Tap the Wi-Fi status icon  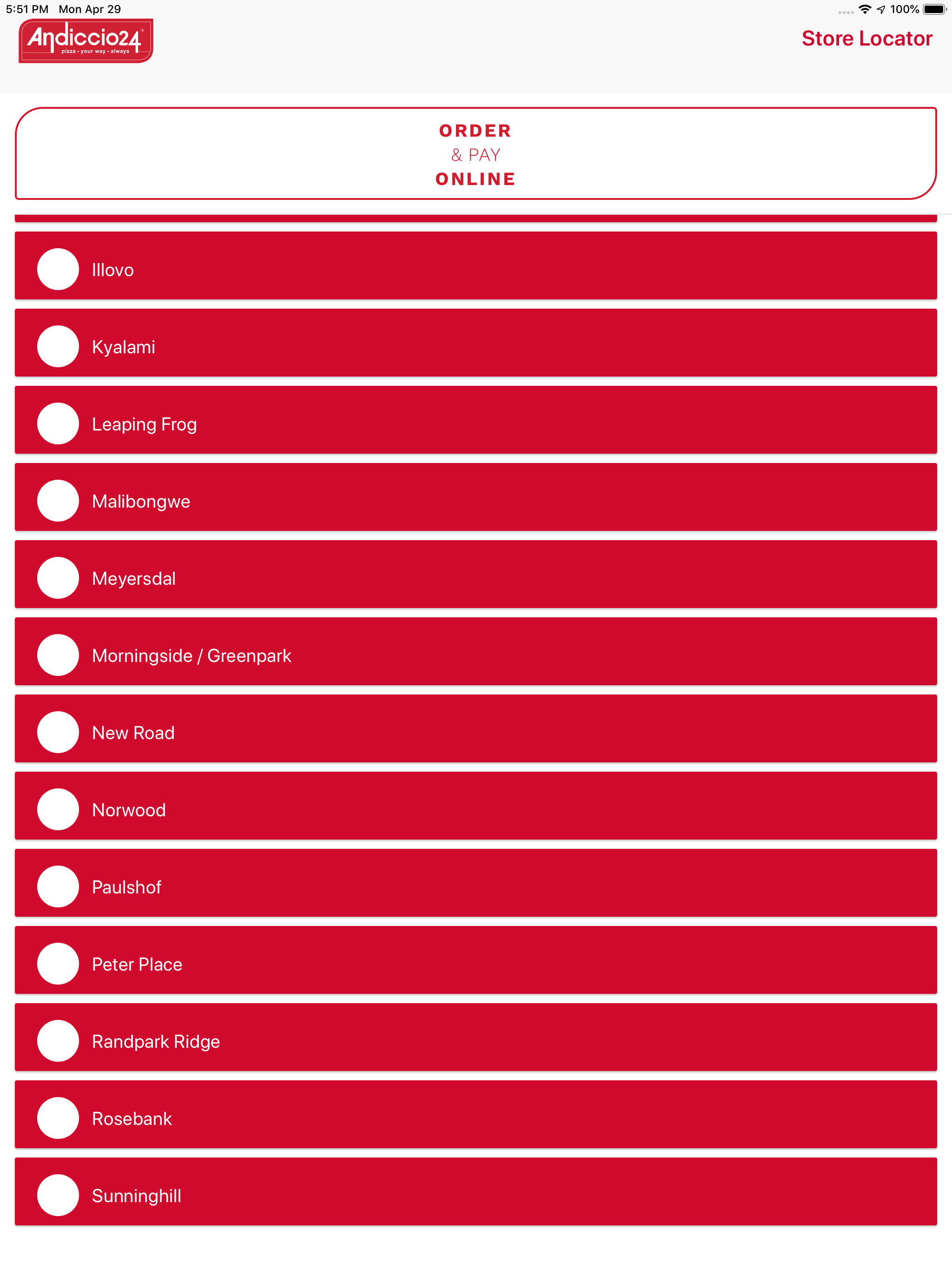865,9
